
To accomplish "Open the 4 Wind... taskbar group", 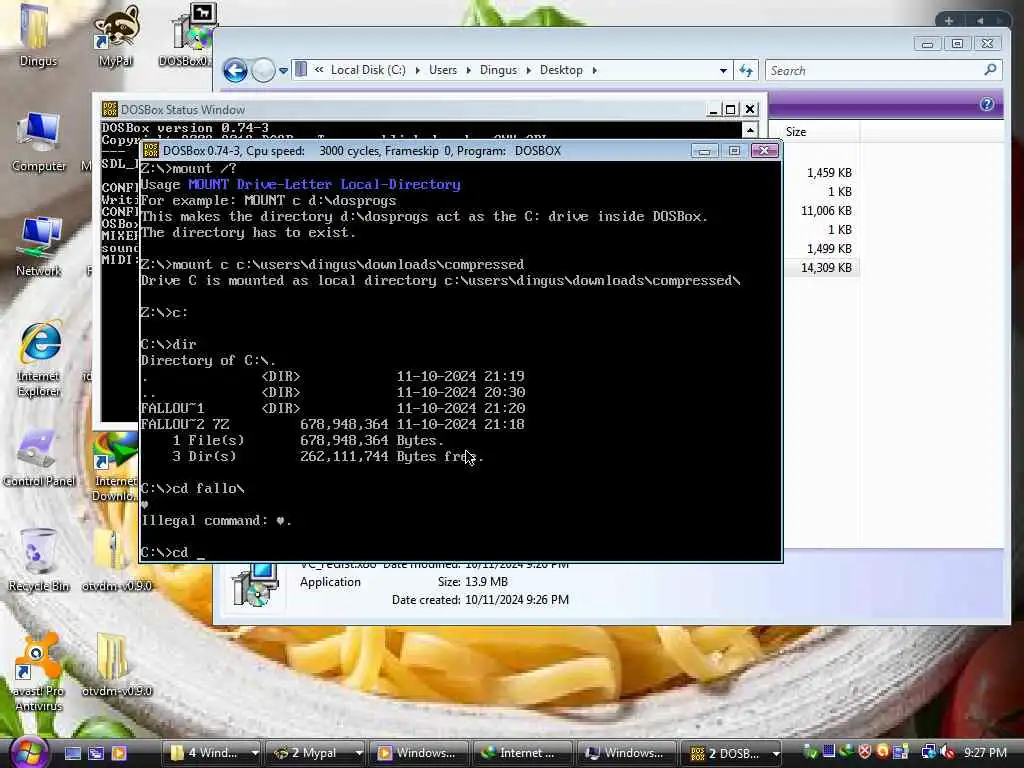I will click(x=206, y=753).
